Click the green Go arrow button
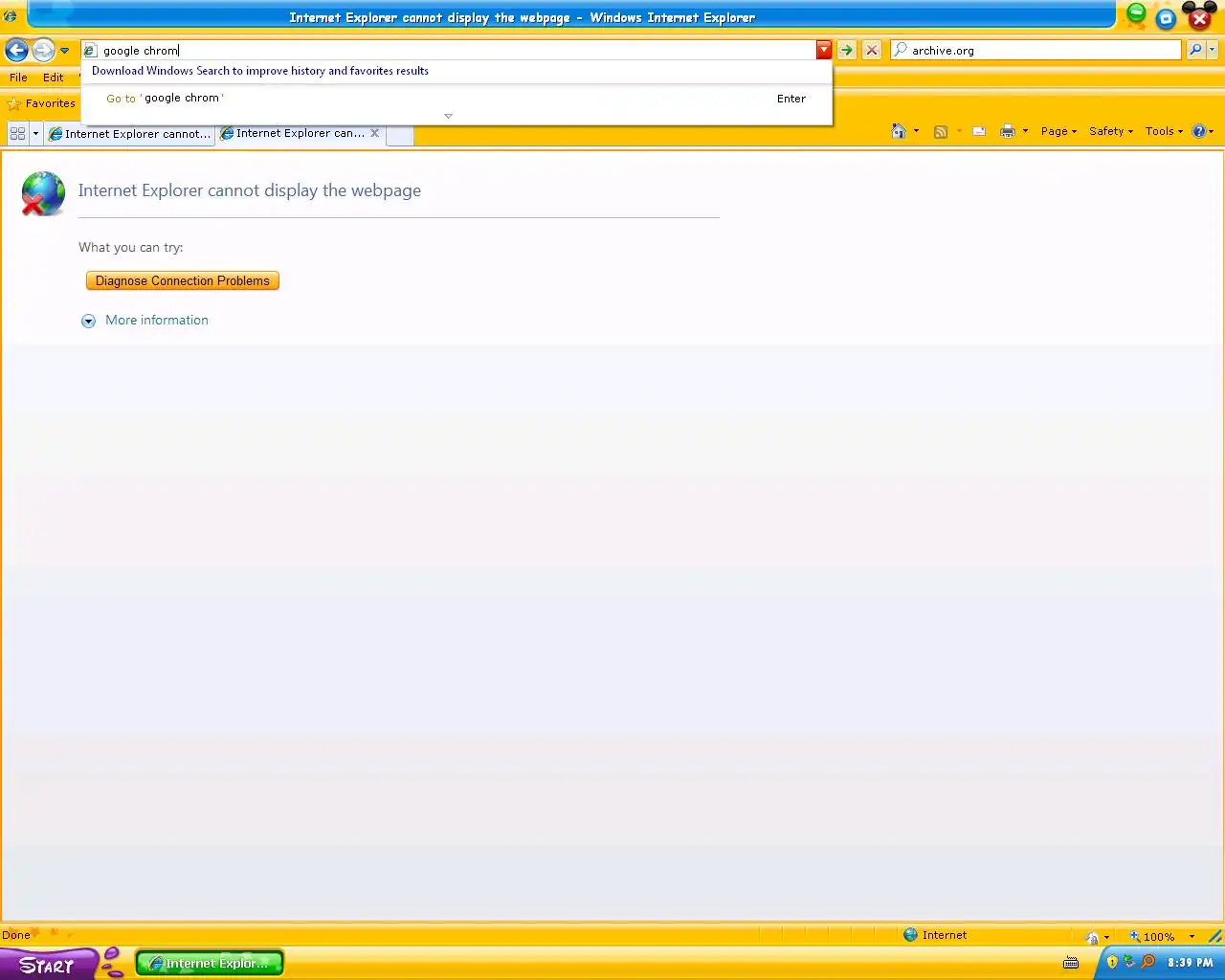 [x=847, y=51]
